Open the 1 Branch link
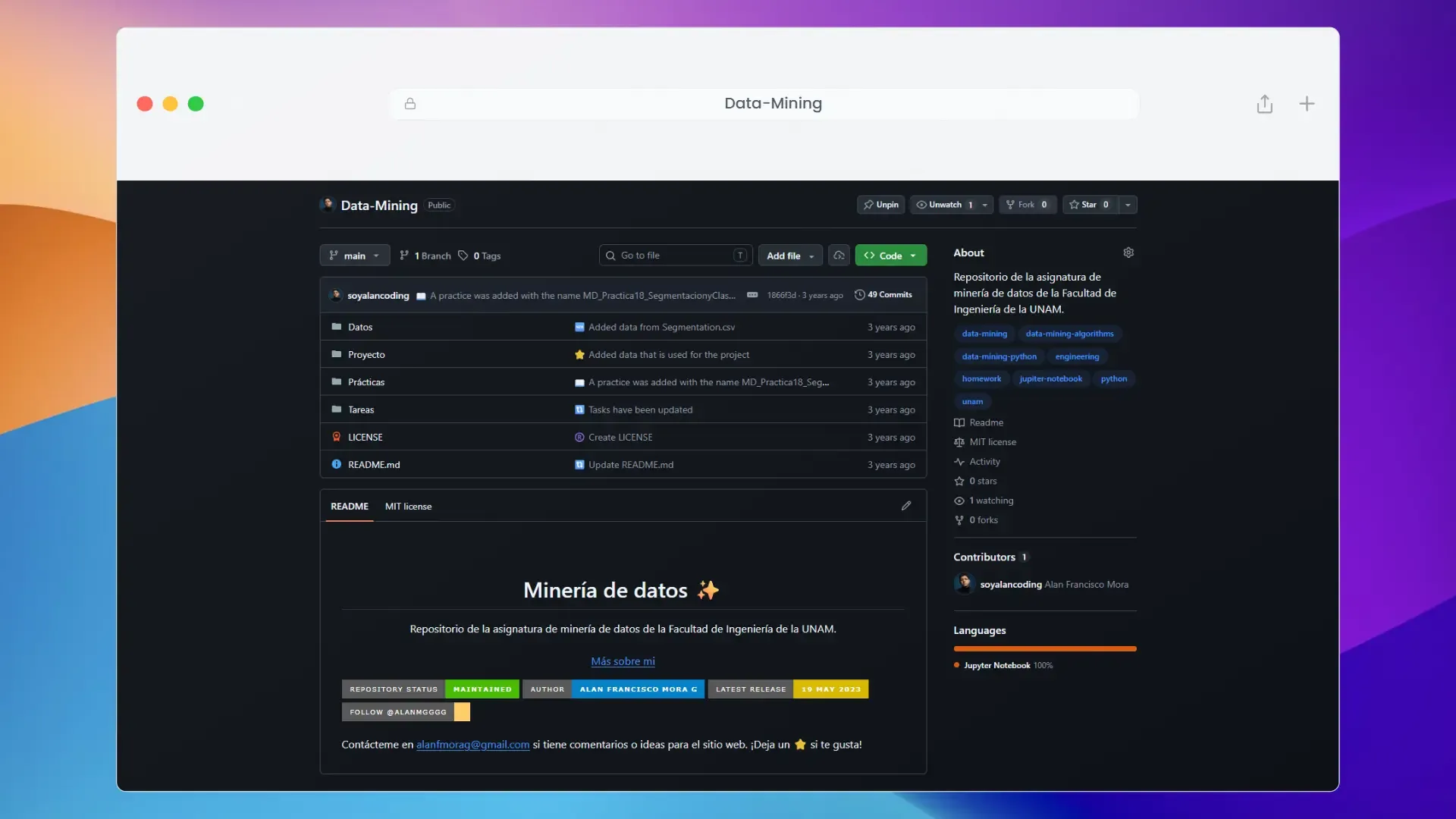Image resolution: width=1456 pixels, height=819 pixels. (x=425, y=256)
